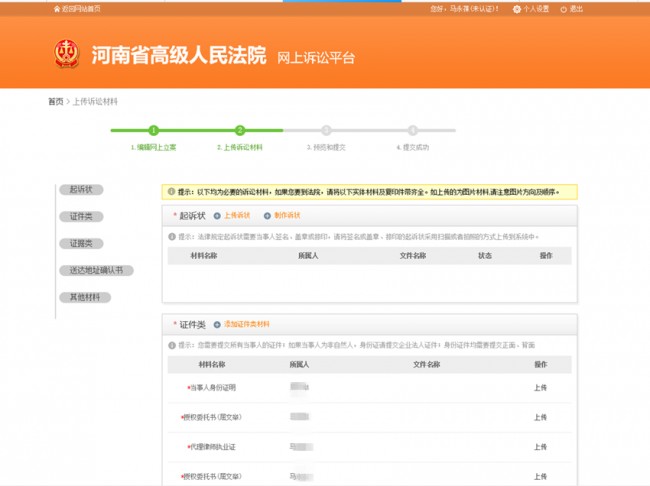This screenshot has width=650, height=486.
Task: Jump to 证件类 in the sidebar
Action: tap(81, 216)
